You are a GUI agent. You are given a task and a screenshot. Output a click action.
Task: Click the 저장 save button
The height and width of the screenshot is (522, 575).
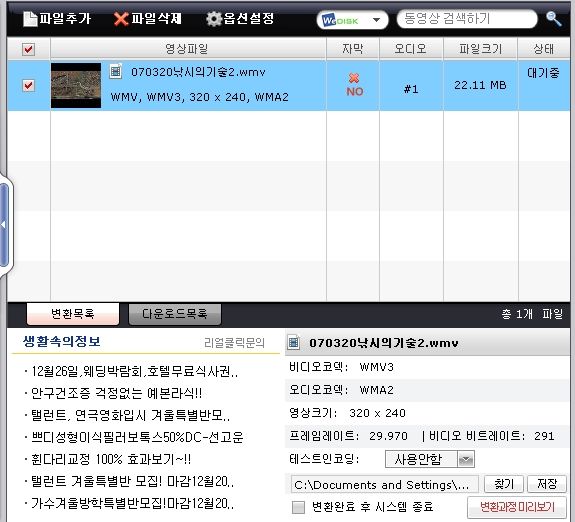point(547,484)
